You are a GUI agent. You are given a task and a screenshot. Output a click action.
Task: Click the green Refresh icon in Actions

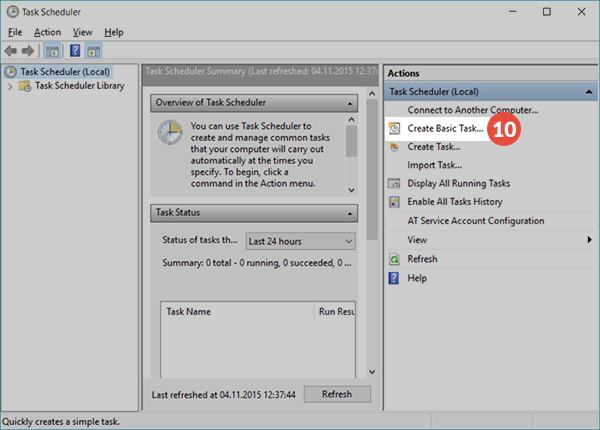394,259
